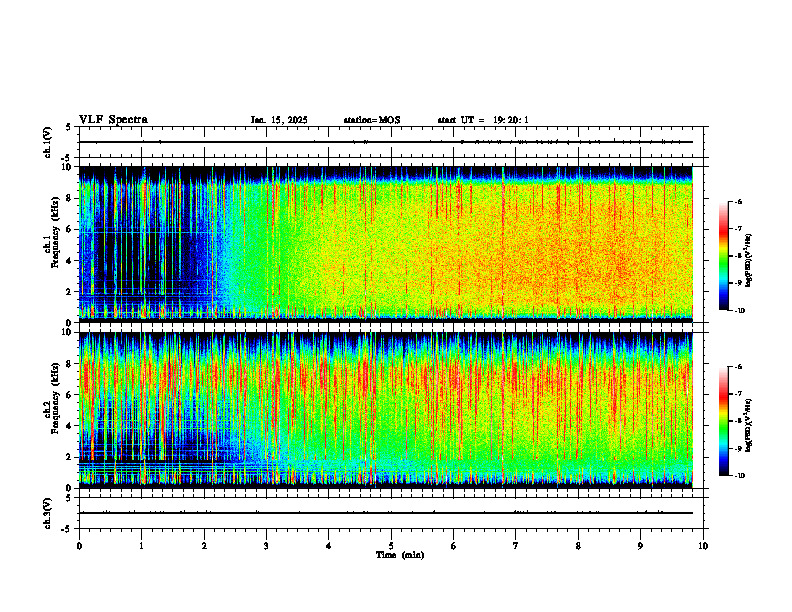Click the log(PSD) label beside ch.1 color bar

[x=749, y=261]
